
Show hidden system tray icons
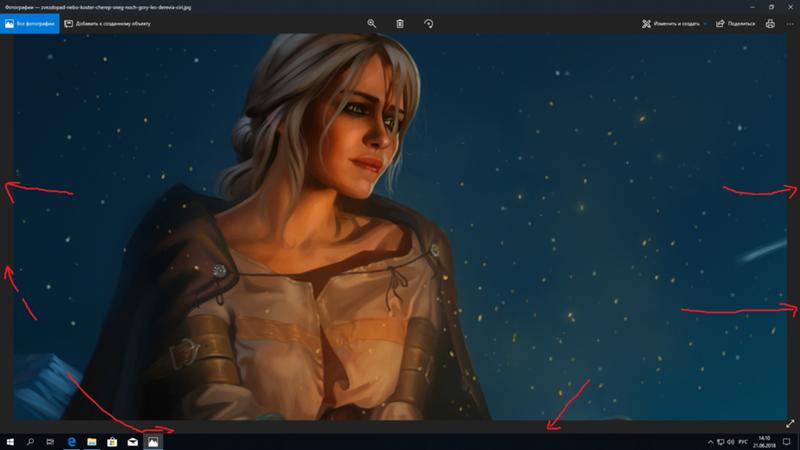pyautogui.click(x=710, y=442)
